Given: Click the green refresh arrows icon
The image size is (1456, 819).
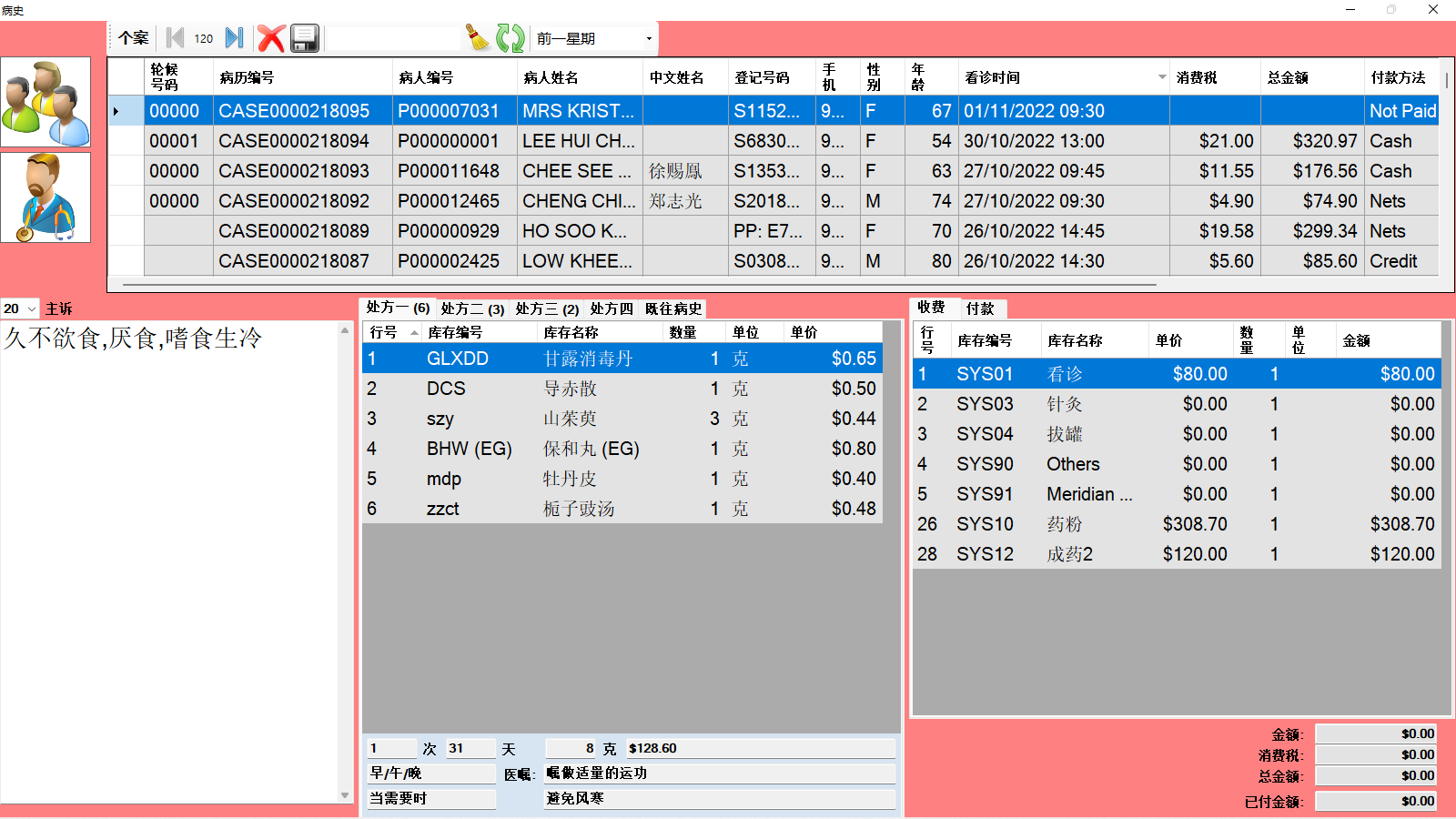Looking at the screenshot, I should (510, 38).
